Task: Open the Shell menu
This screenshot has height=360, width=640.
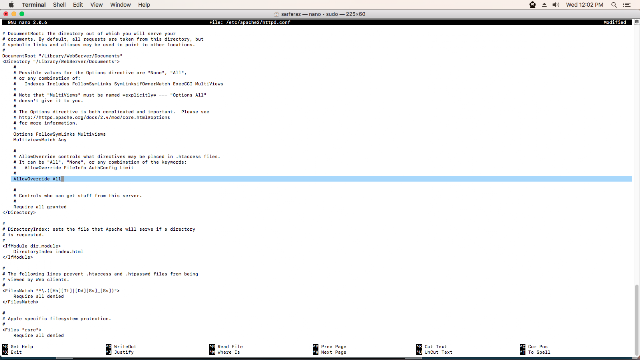Action: pos(59,5)
